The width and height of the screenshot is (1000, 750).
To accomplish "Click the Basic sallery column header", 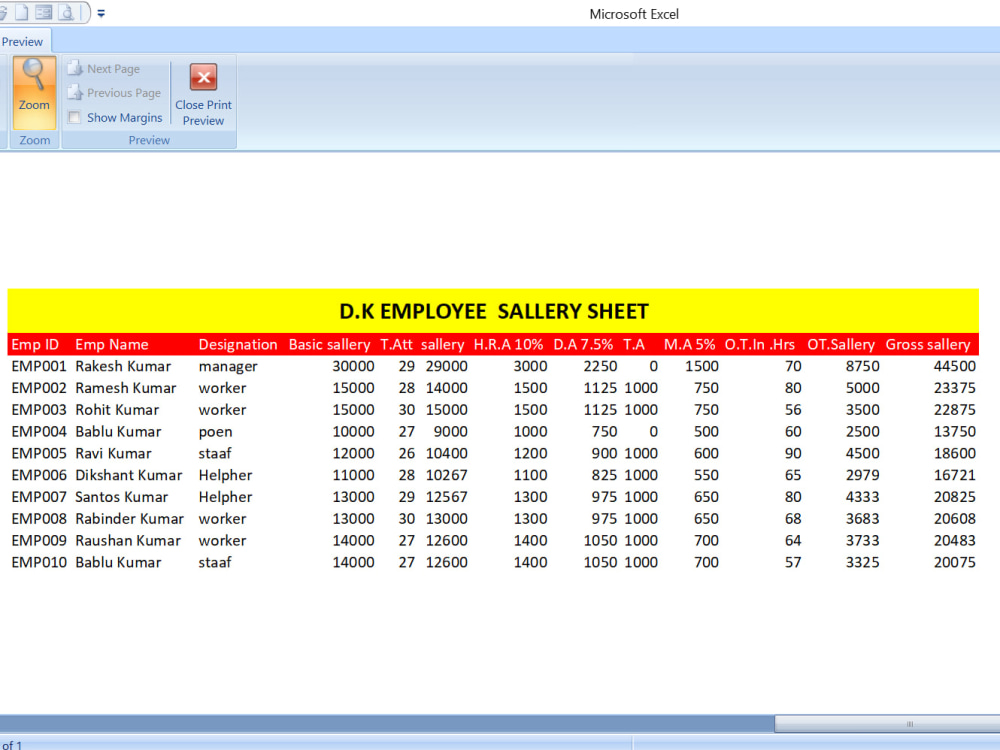I will (329, 344).
